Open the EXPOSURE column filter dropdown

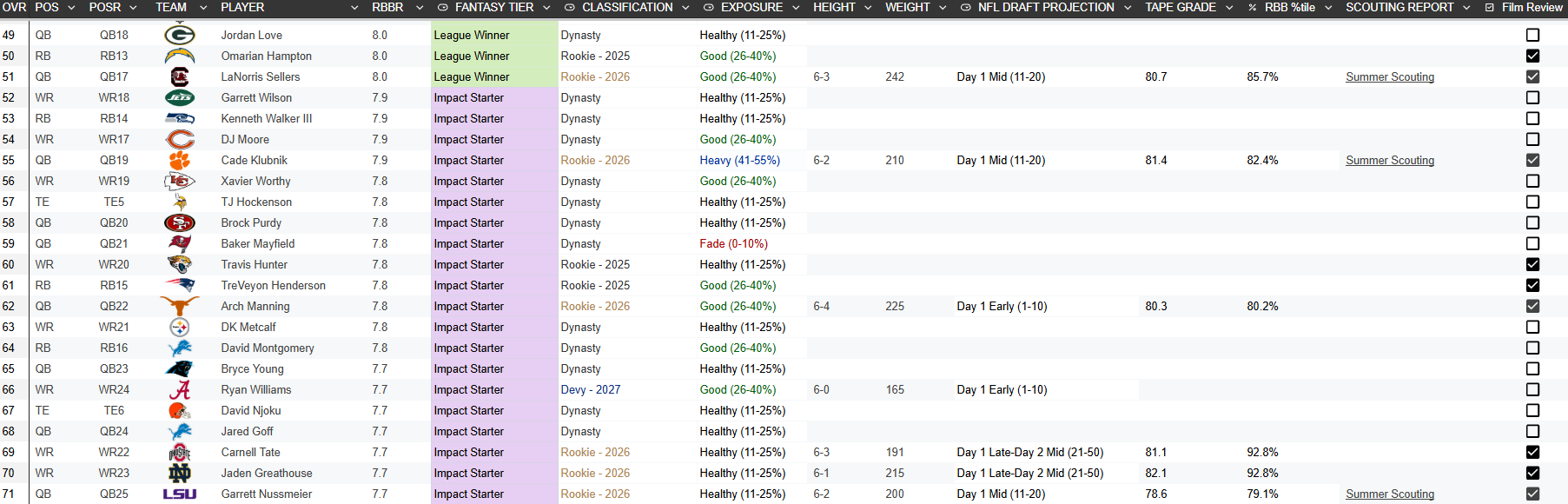coord(796,7)
